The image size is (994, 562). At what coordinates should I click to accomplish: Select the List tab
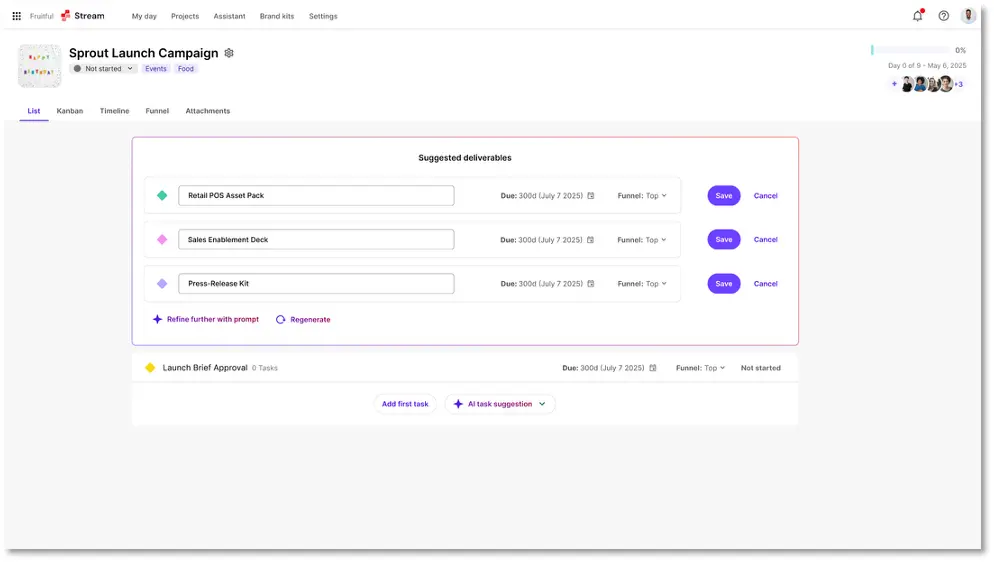[x=34, y=111]
